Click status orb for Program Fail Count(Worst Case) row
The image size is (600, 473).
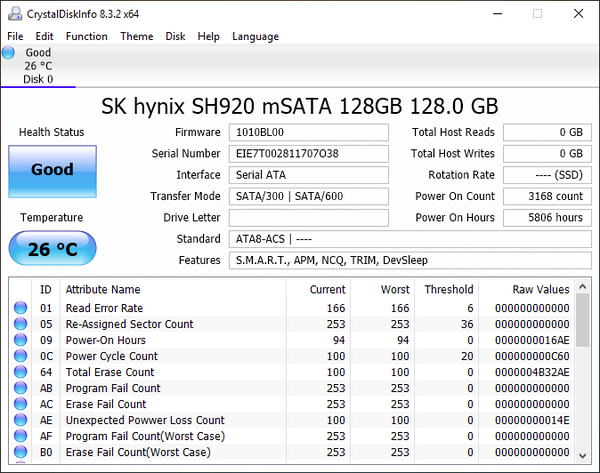click(x=21, y=436)
